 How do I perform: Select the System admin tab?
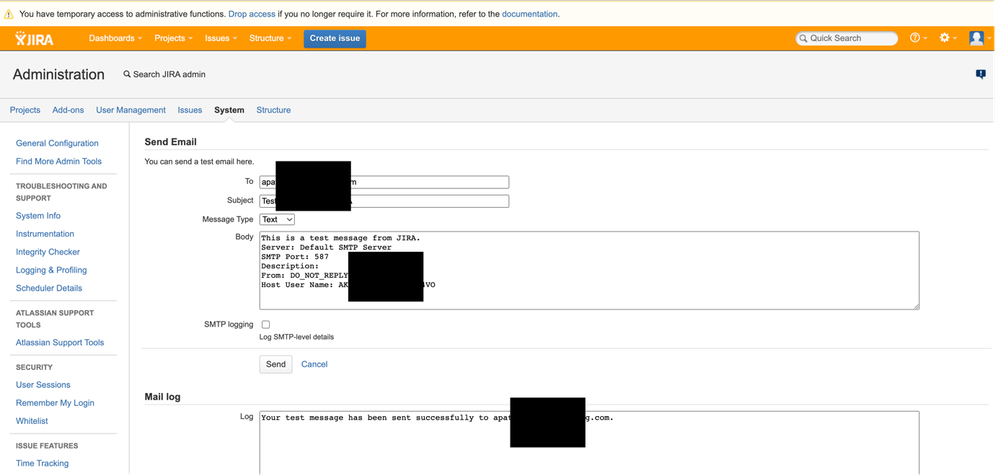pos(229,110)
